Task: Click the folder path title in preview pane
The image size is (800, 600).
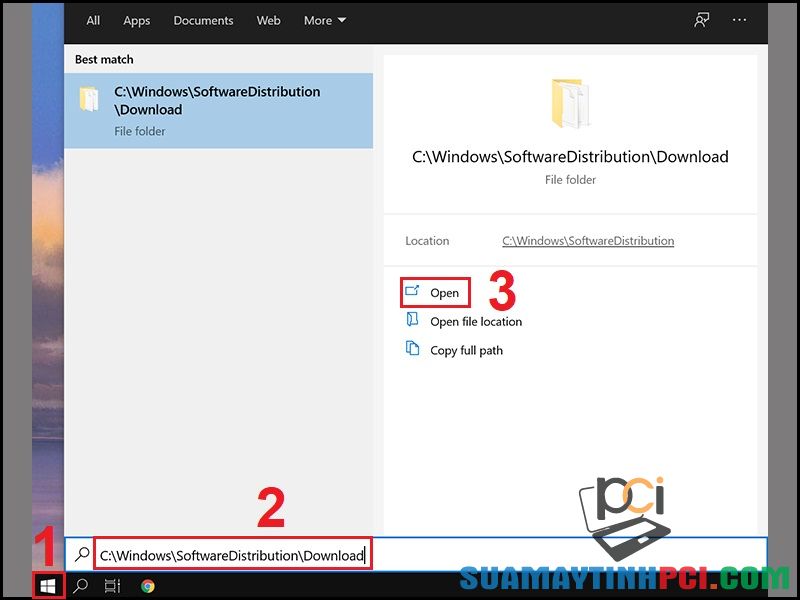Action: click(x=570, y=157)
